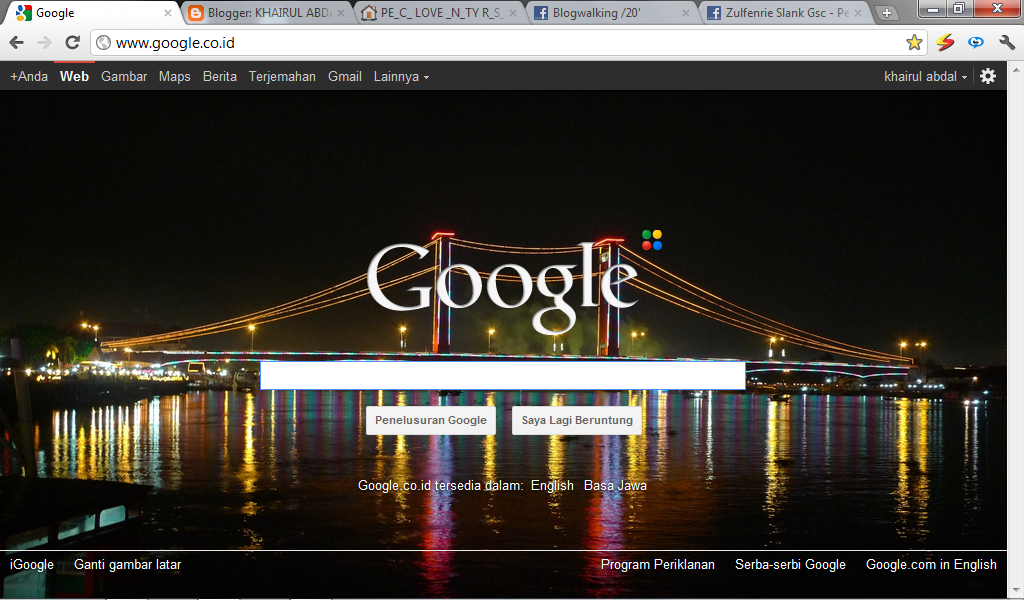Click Ganti gambar latar link
The width and height of the screenshot is (1024, 600).
[x=127, y=565]
